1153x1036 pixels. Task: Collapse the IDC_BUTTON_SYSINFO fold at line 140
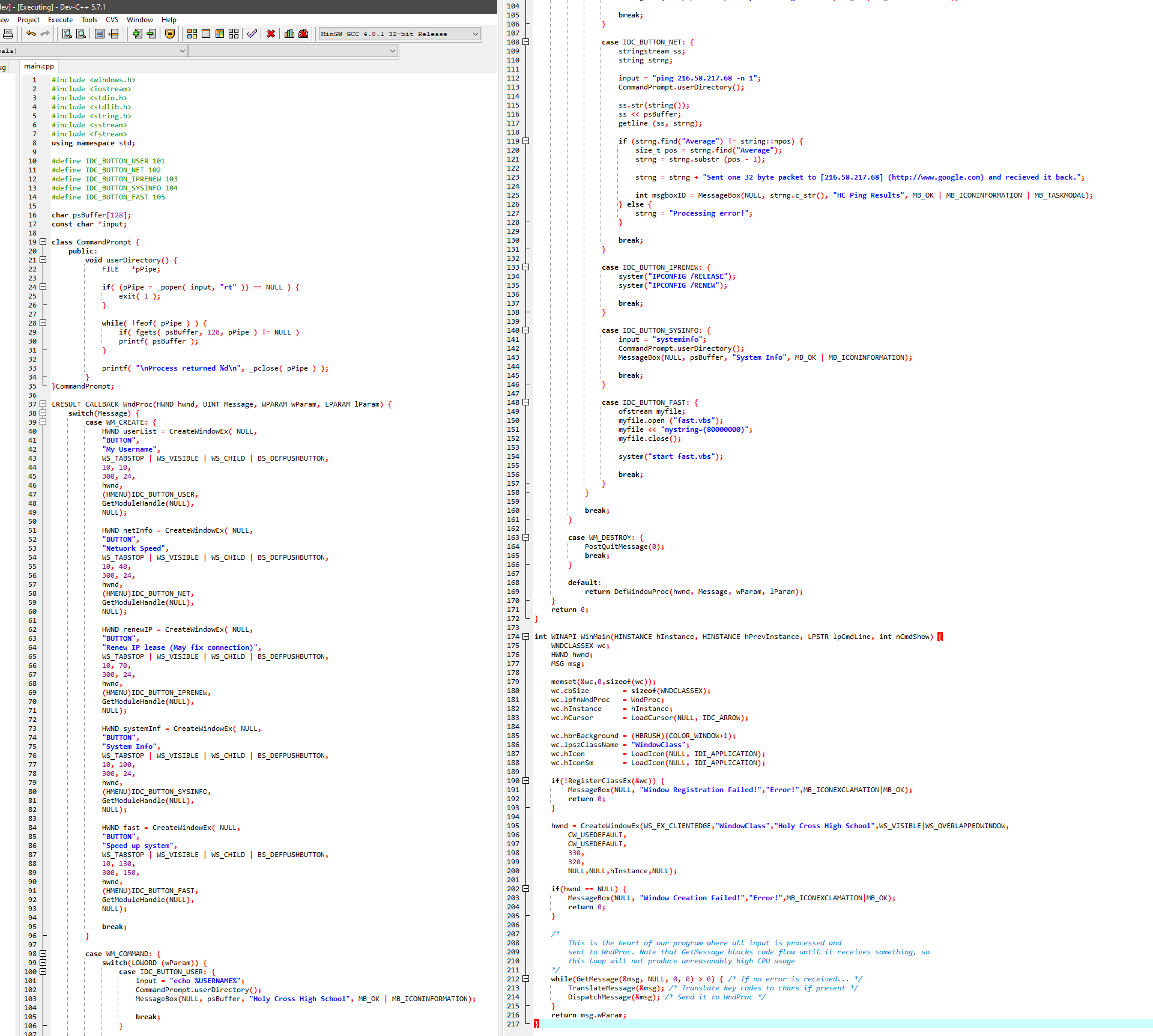[x=526, y=330]
